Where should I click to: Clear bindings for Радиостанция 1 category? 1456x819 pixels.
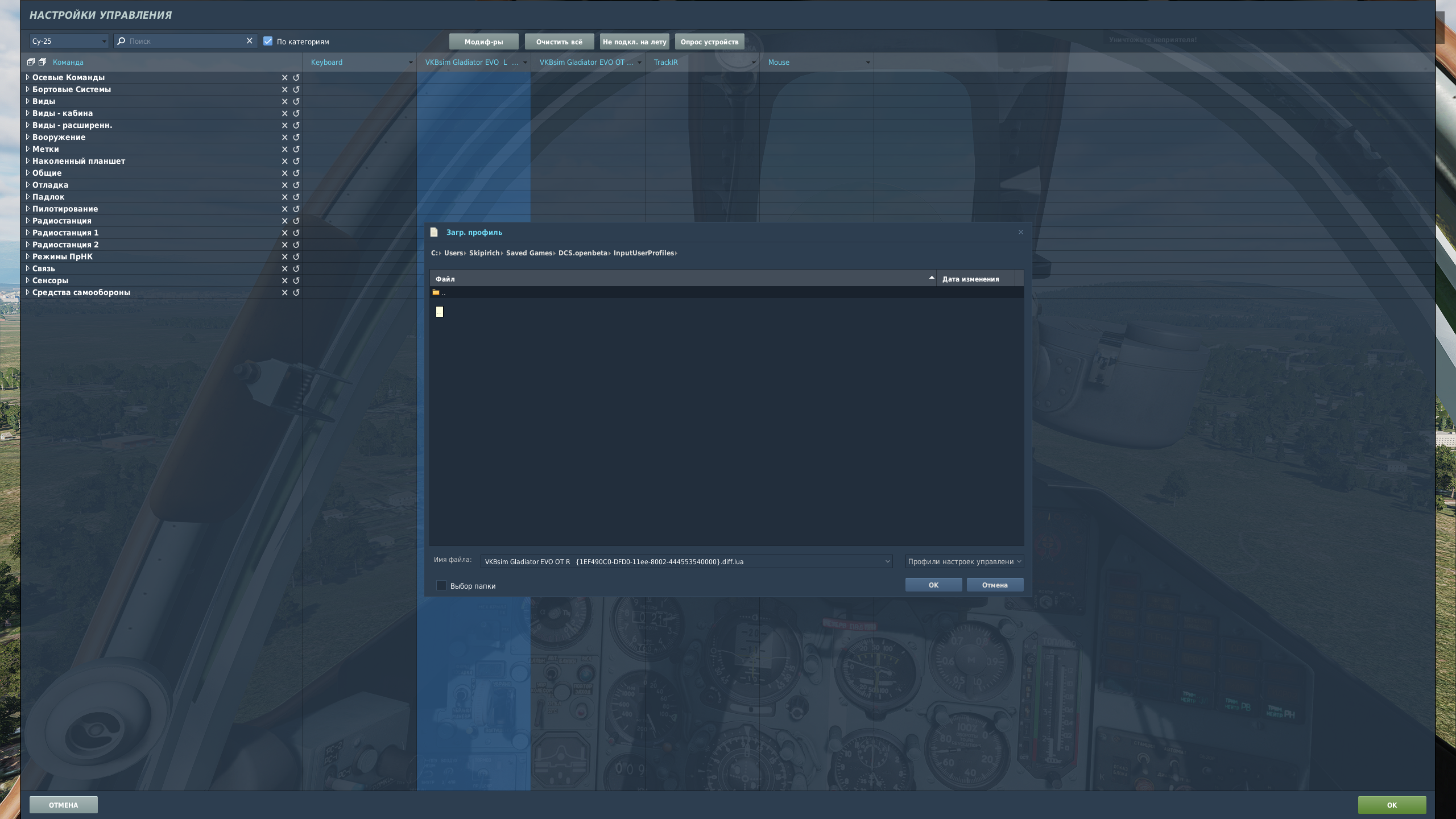point(284,233)
